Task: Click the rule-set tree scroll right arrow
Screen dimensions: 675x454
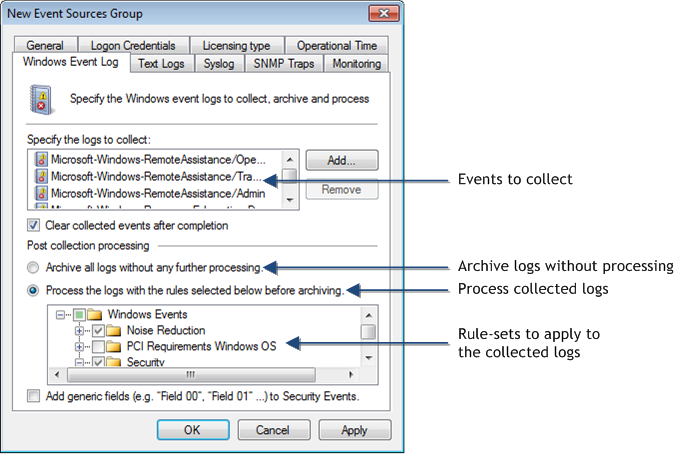Action: tap(351, 375)
